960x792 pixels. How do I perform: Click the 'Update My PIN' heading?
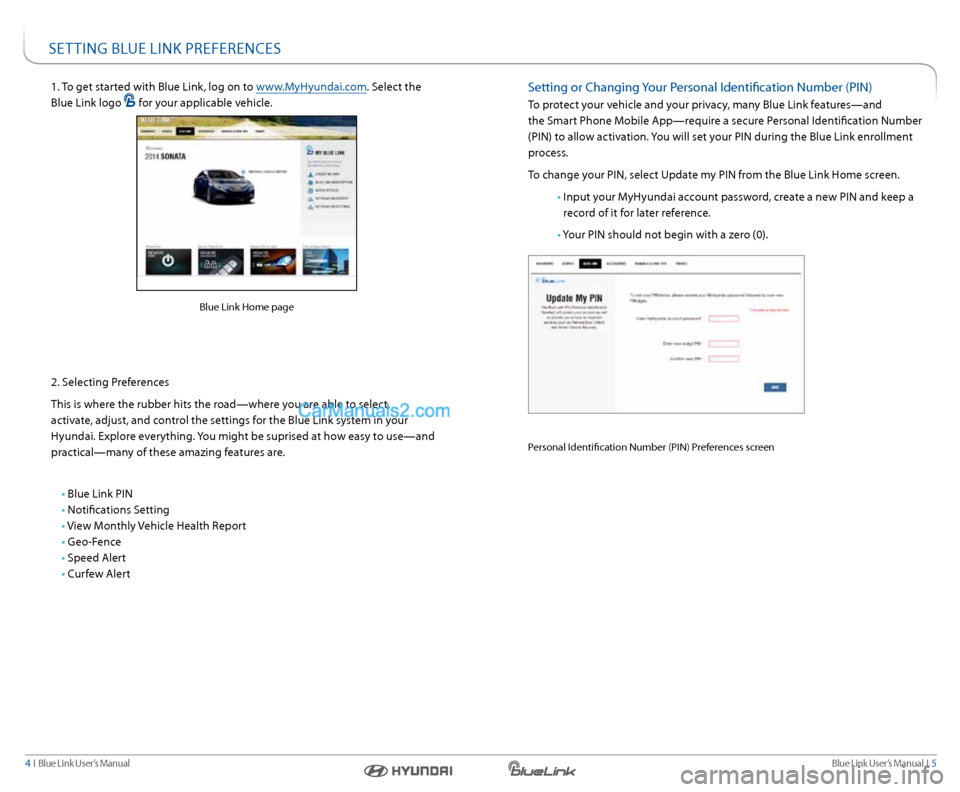574,298
